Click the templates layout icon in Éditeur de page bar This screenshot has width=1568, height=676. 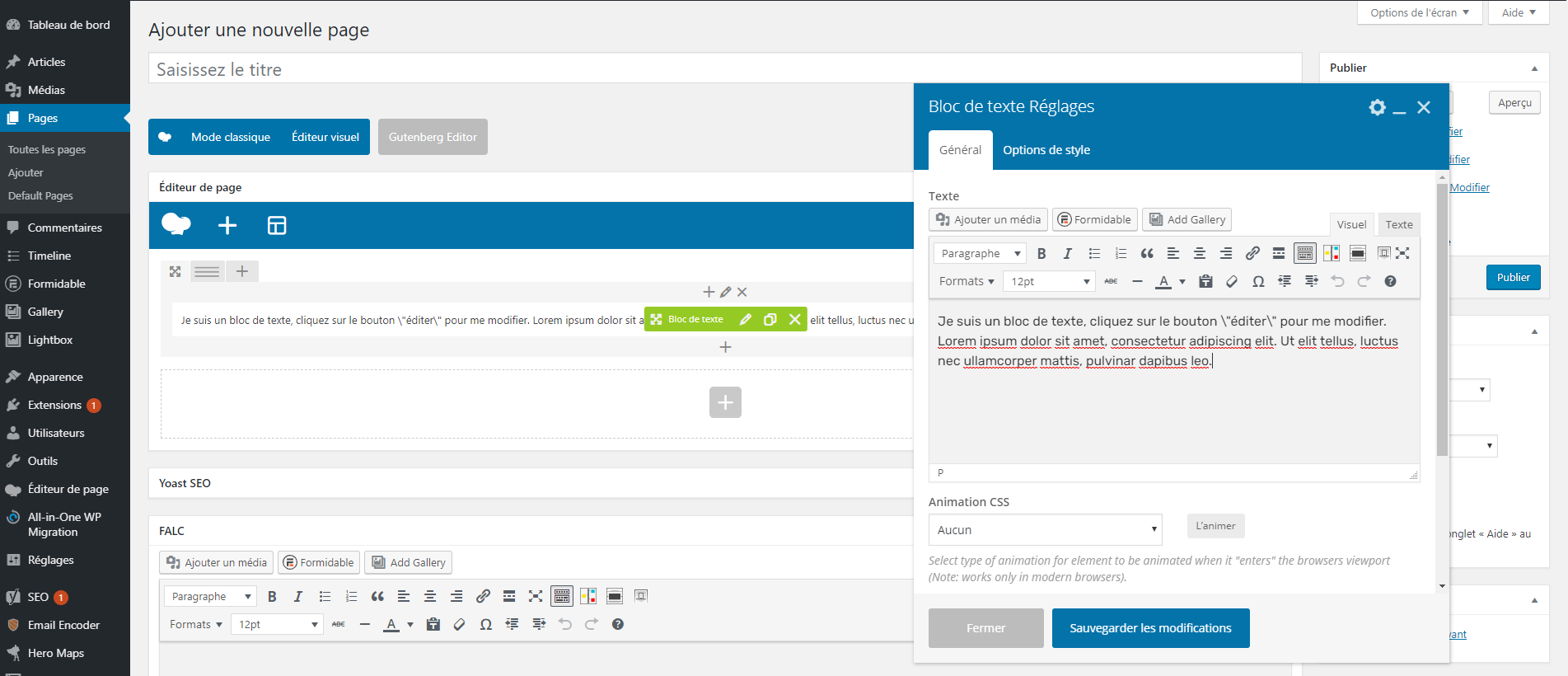pos(277,225)
